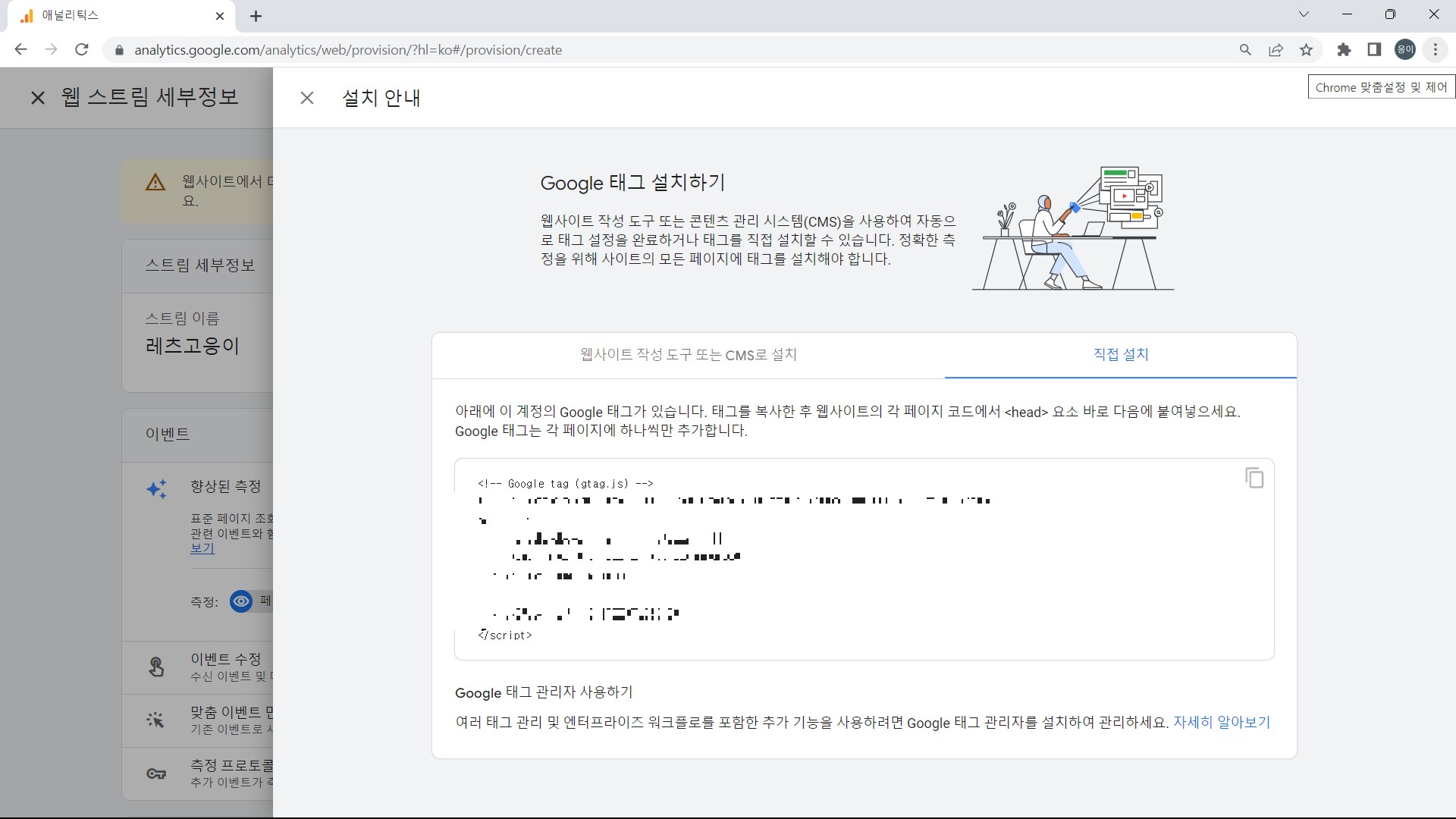Open the browser tab search chevron
The height and width of the screenshot is (819, 1456).
[1304, 14]
